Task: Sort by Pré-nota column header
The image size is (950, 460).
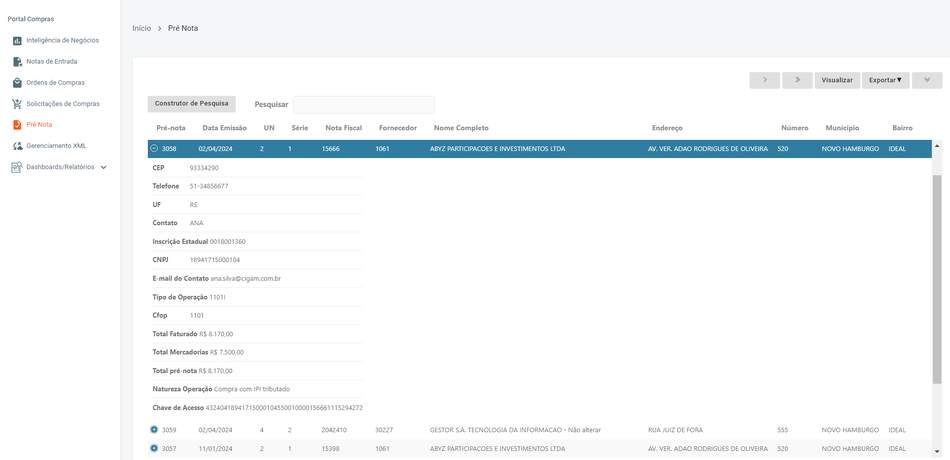Action: (x=171, y=128)
